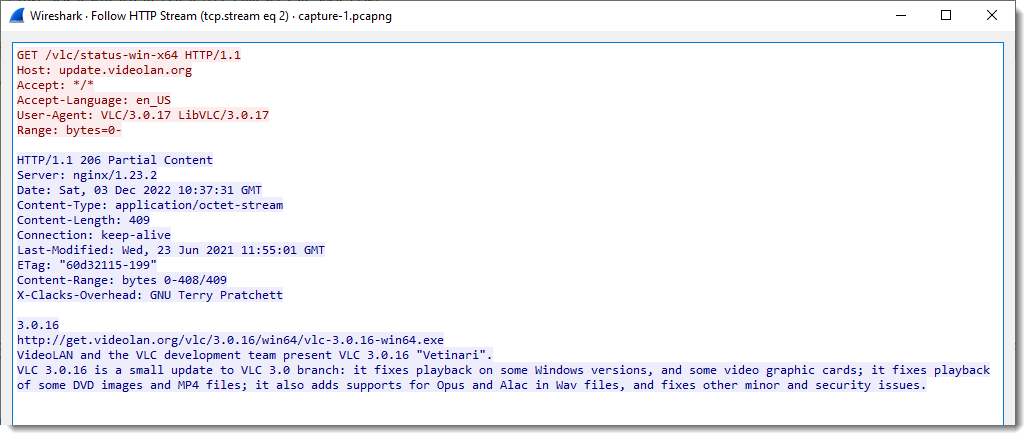Click the get.videolan.org vlc-3.0.16-win64.exe URL

pos(230,340)
